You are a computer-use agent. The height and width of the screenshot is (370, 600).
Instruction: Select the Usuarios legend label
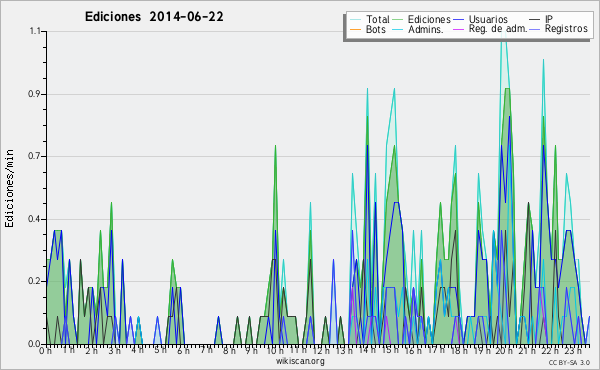[488, 19]
